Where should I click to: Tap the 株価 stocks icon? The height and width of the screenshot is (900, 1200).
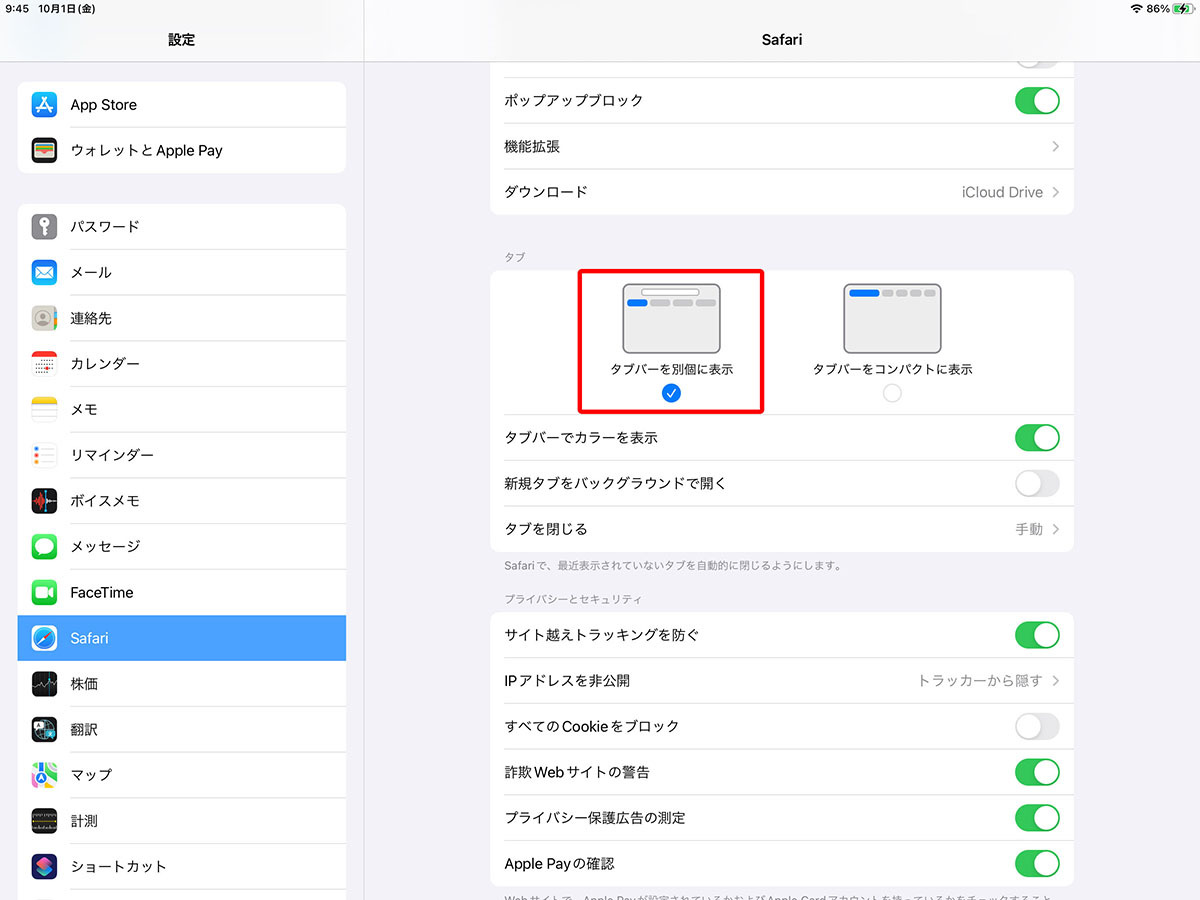44,684
